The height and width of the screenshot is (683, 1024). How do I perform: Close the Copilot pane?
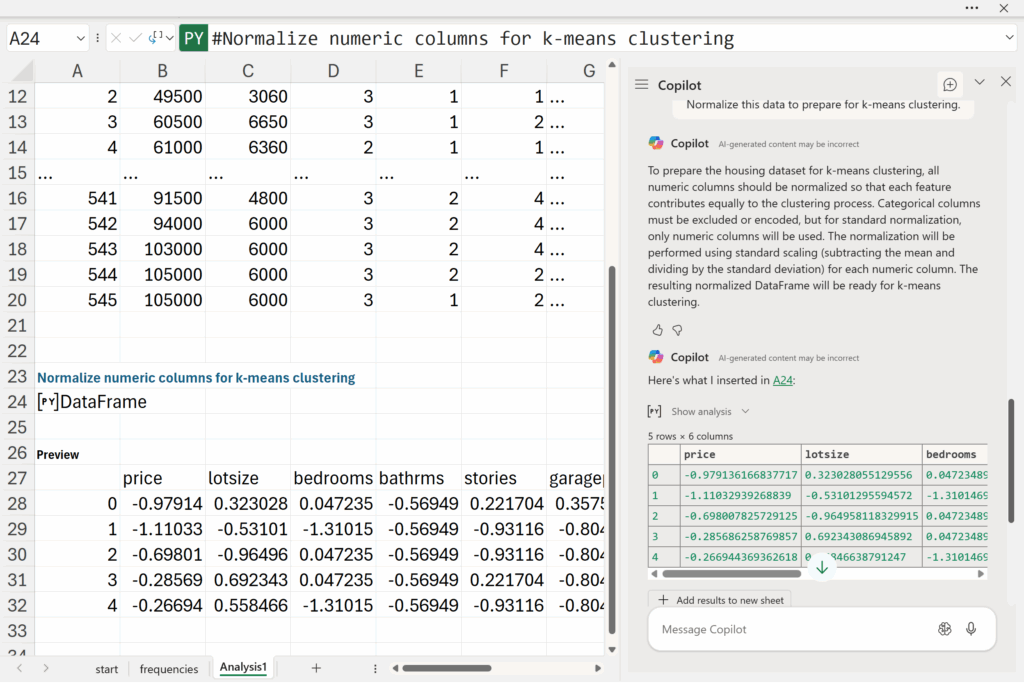(x=1006, y=83)
